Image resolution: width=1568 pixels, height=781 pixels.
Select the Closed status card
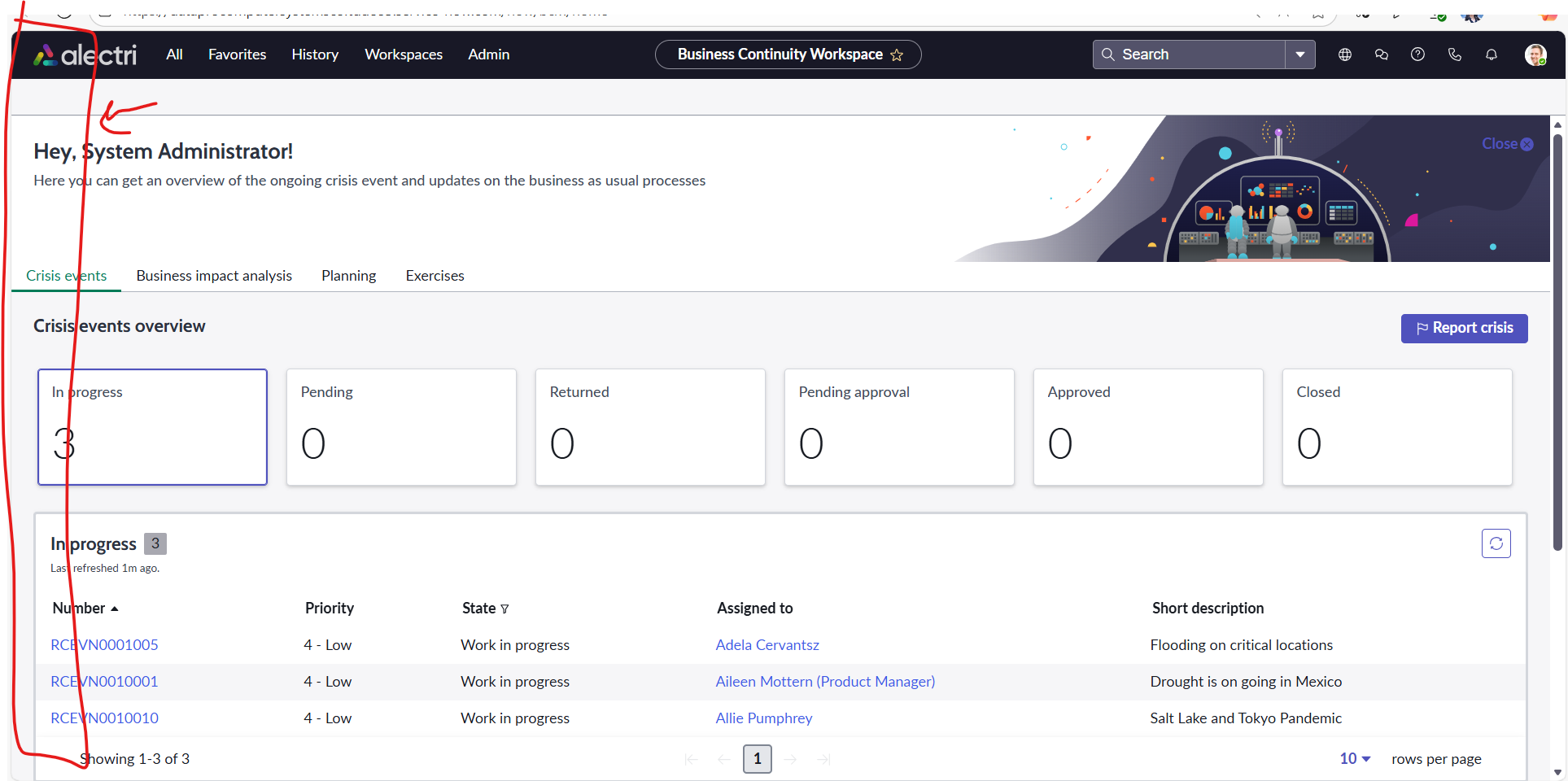[x=1397, y=427]
